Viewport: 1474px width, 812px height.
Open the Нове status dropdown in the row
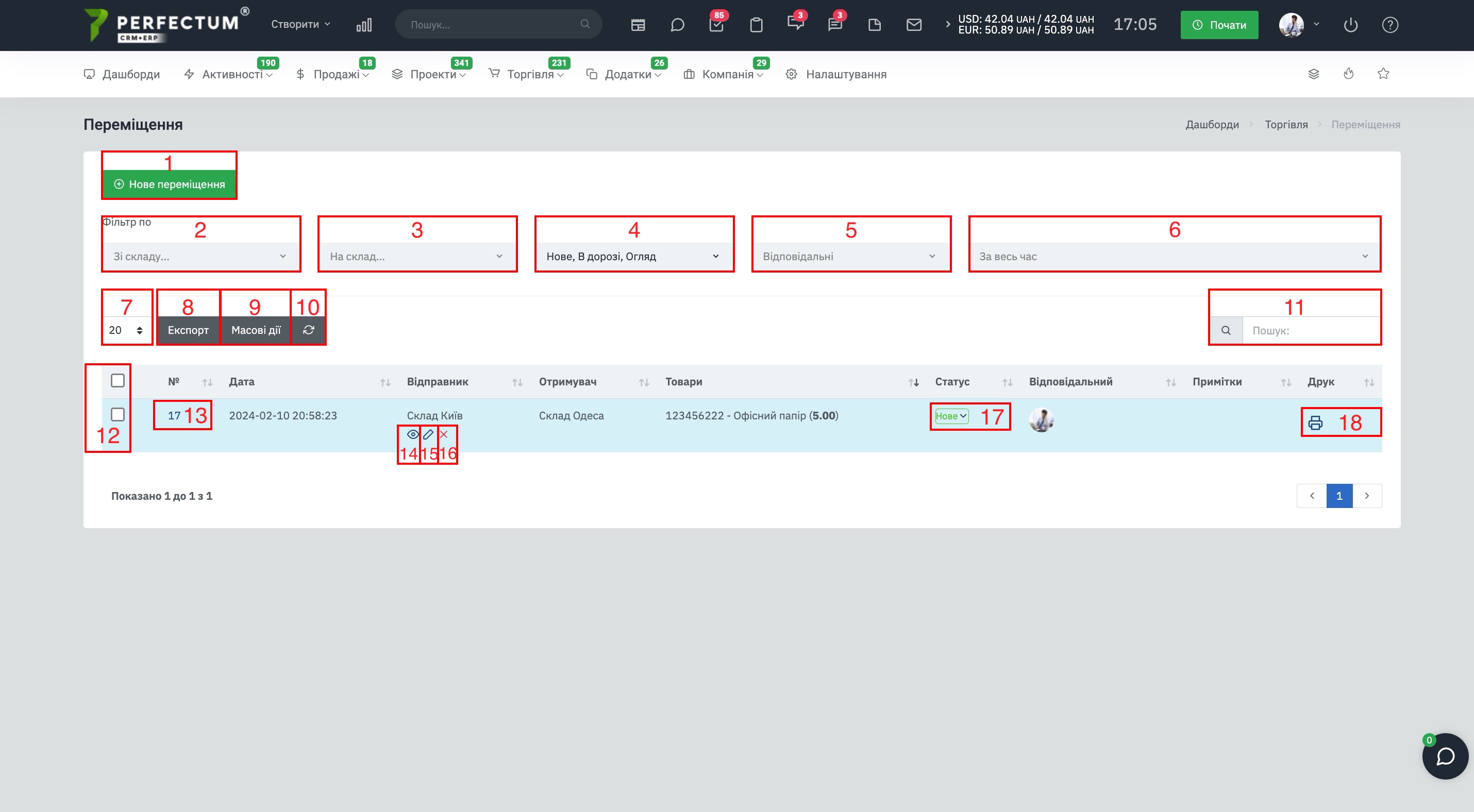(x=951, y=416)
